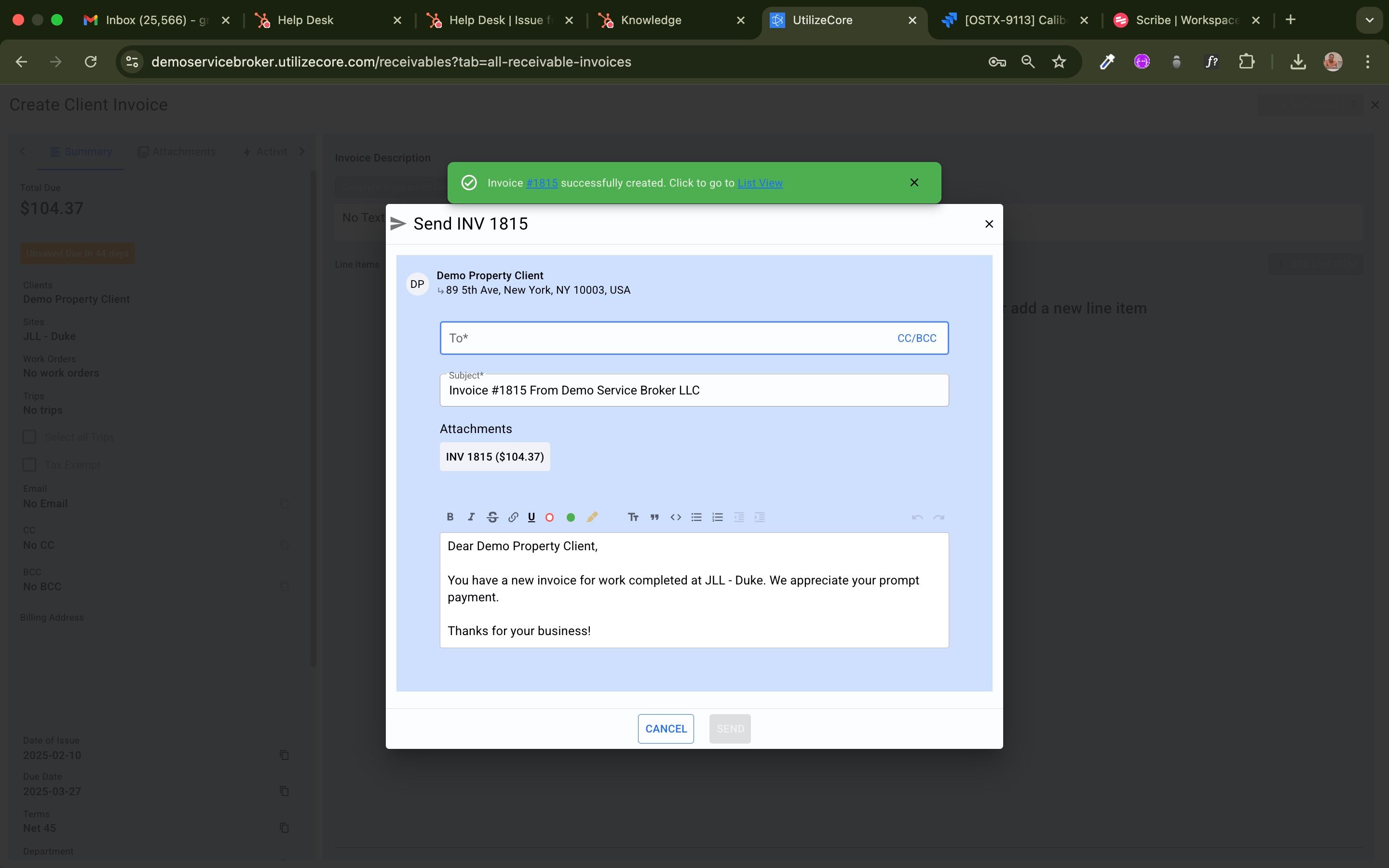Toggle strikethrough in editor toolbar
Viewport: 1389px width, 868px height.
(x=492, y=516)
